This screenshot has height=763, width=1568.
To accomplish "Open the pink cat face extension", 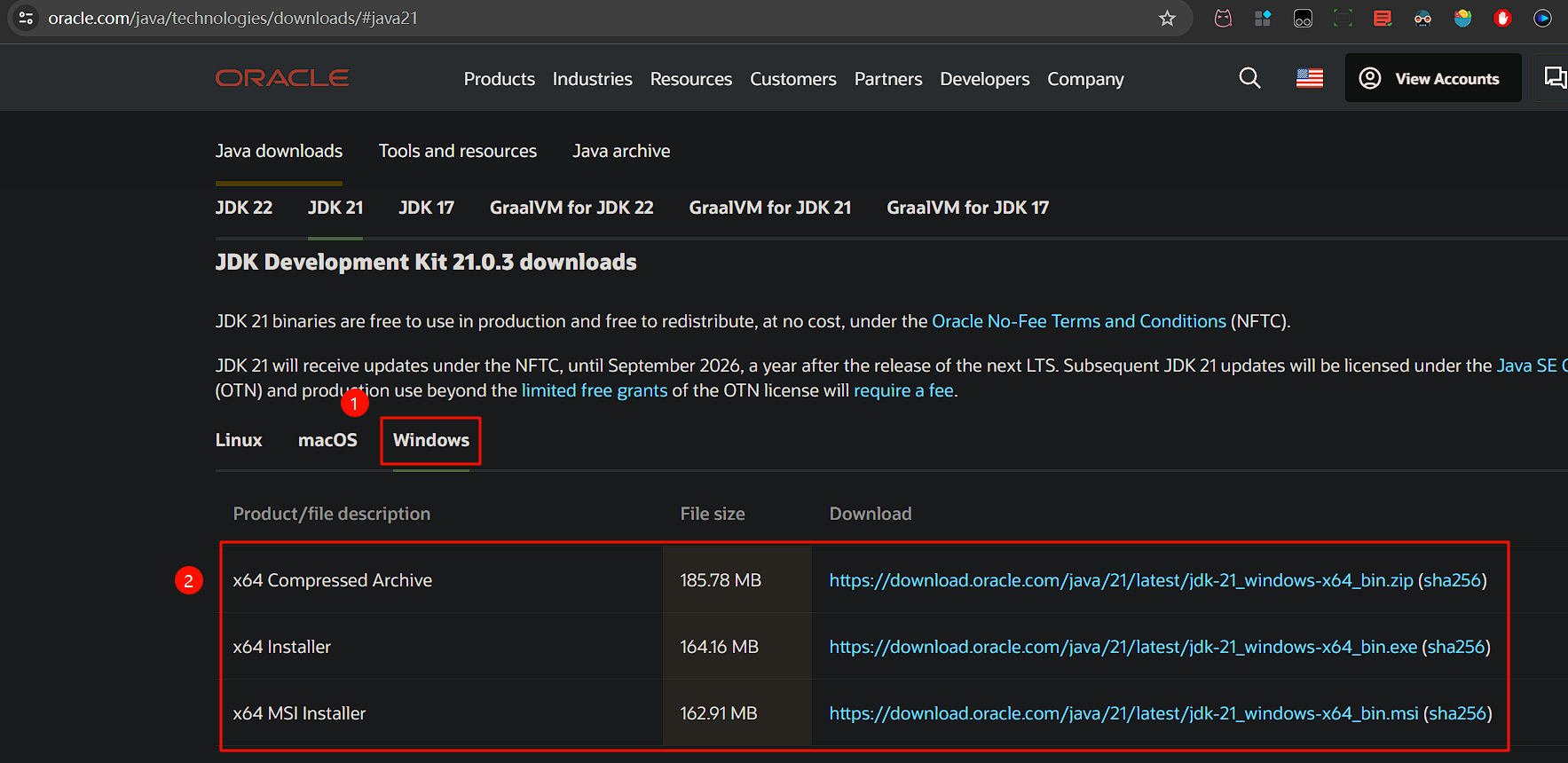I will click(x=1223, y=18).
